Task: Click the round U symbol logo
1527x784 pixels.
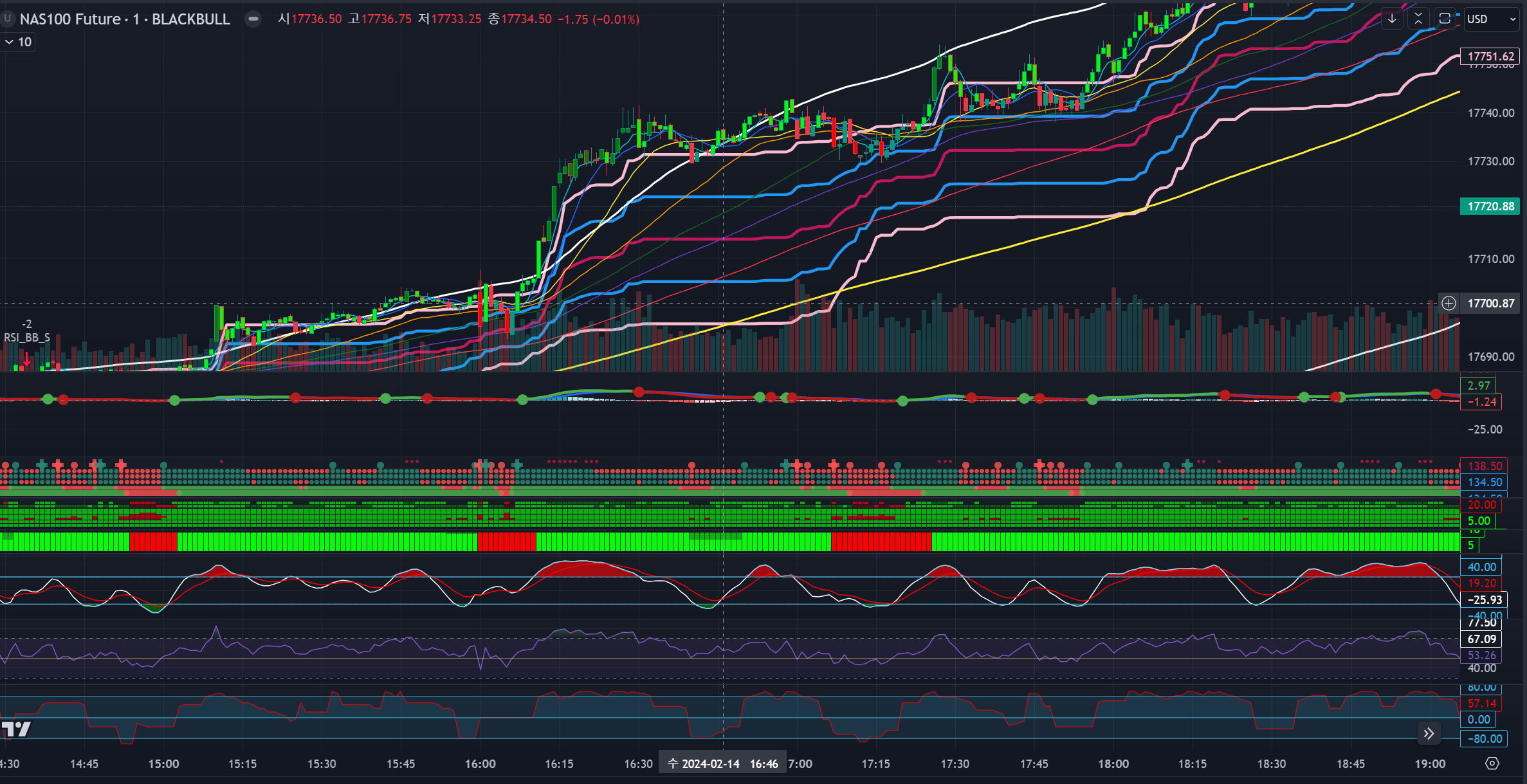Action: coord(8,19)
